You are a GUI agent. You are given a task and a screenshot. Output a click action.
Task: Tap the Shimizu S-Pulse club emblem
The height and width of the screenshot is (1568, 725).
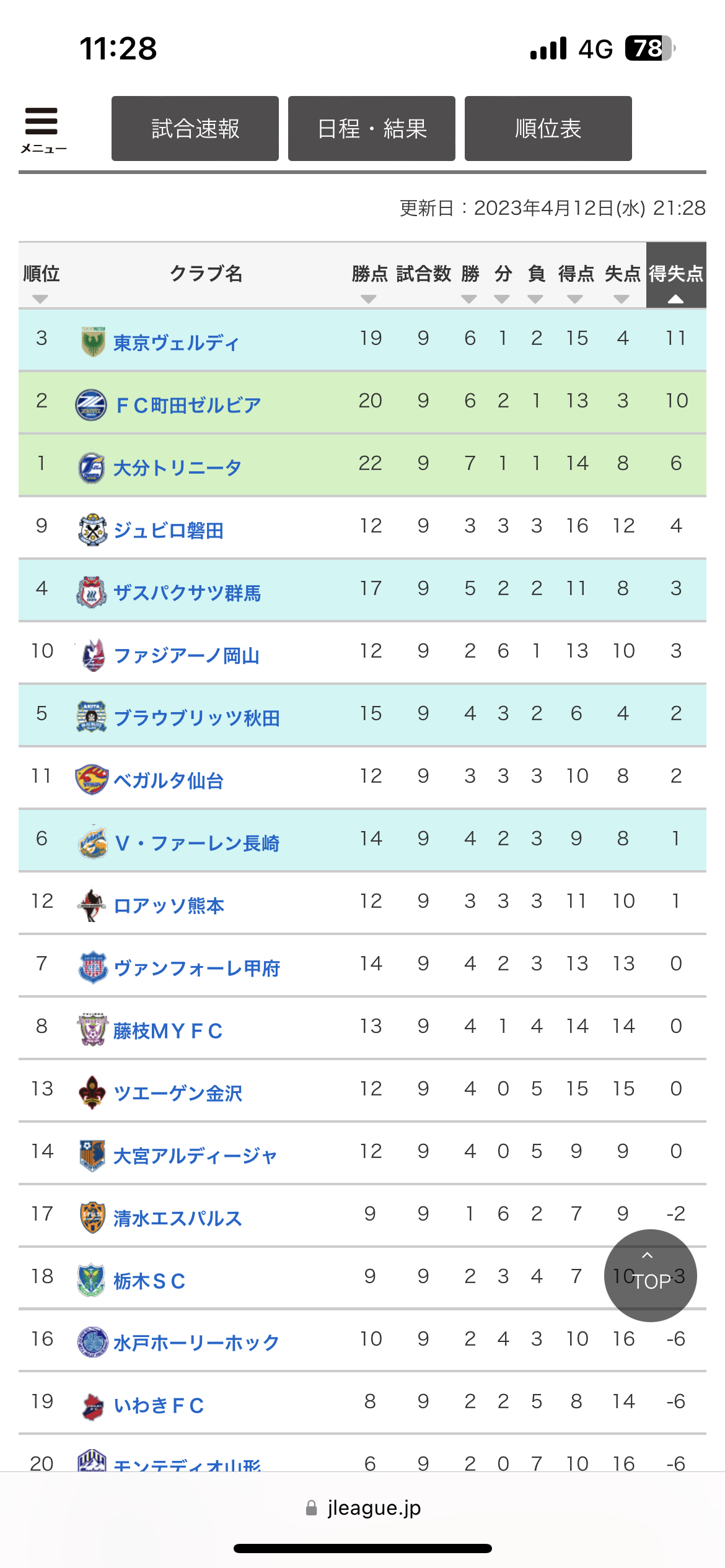(92, 1217)
